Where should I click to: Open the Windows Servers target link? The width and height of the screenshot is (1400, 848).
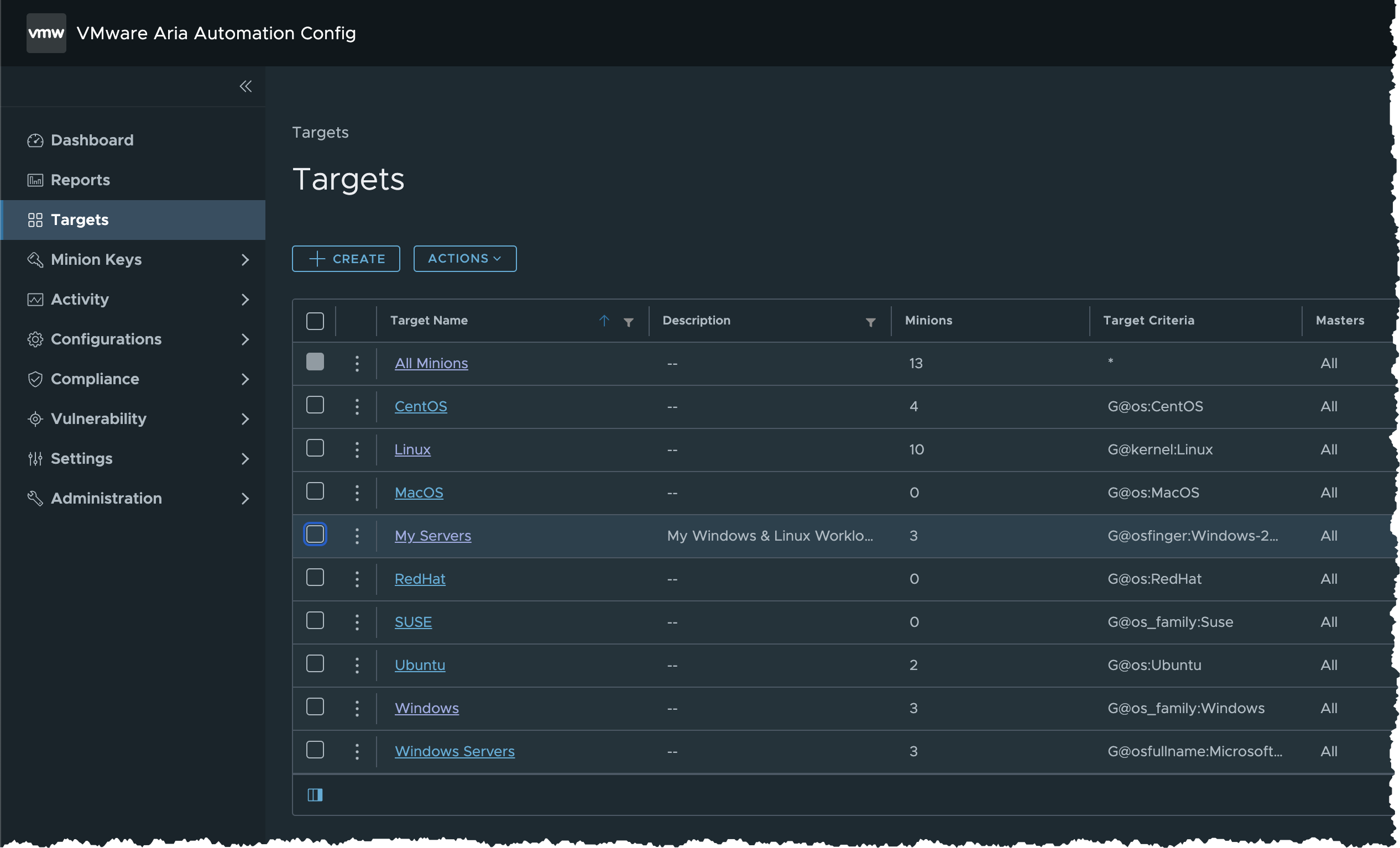tap(455, 751)
